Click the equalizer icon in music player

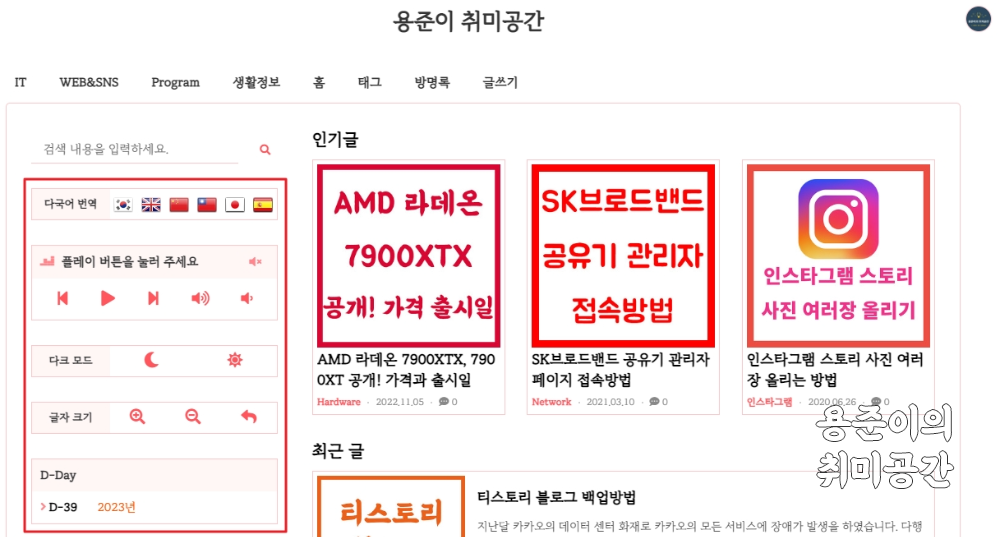(47, 261)
